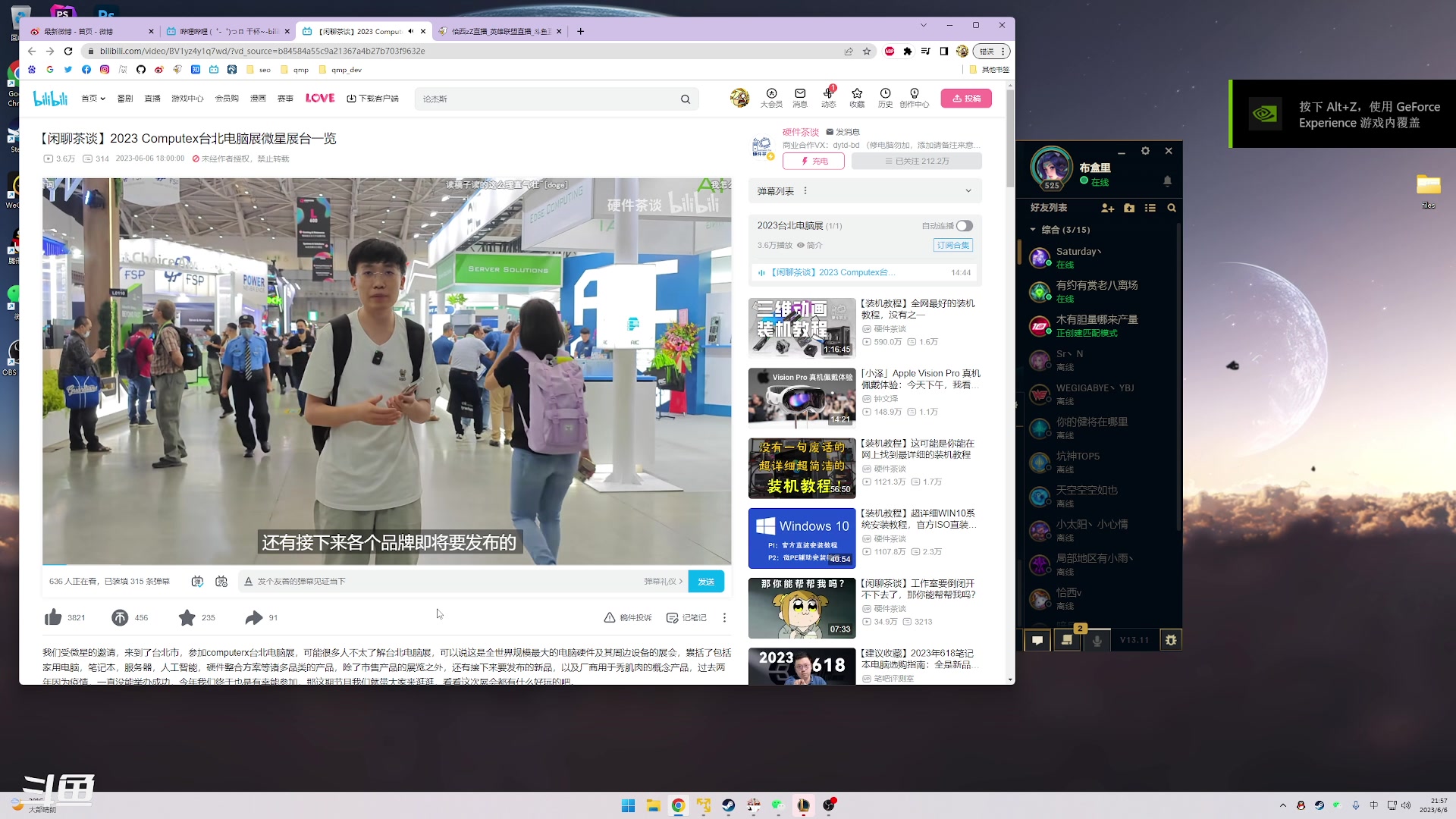The height and width of the screenshot is (819, 1456).
Task: Click the bilibili search field
Action: 546,99
